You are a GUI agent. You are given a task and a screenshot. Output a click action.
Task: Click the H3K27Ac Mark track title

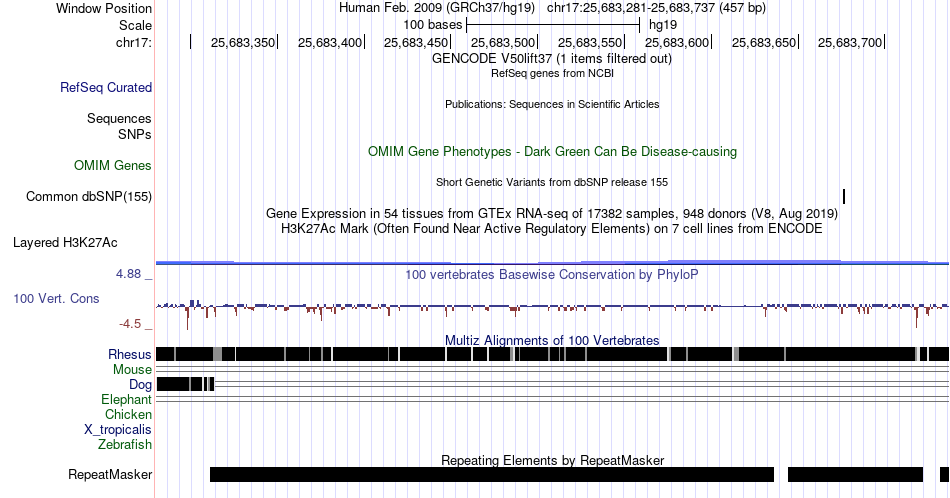pos(552,228)
